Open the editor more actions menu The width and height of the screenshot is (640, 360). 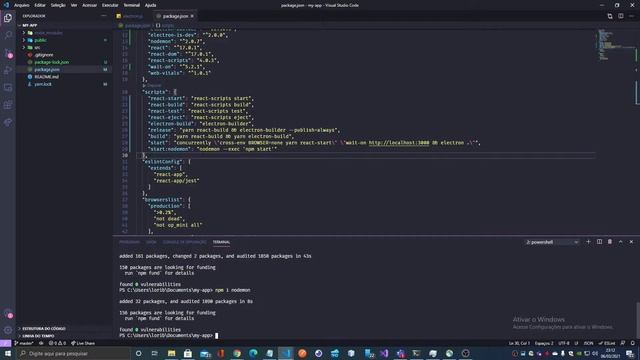coord(631,16)
